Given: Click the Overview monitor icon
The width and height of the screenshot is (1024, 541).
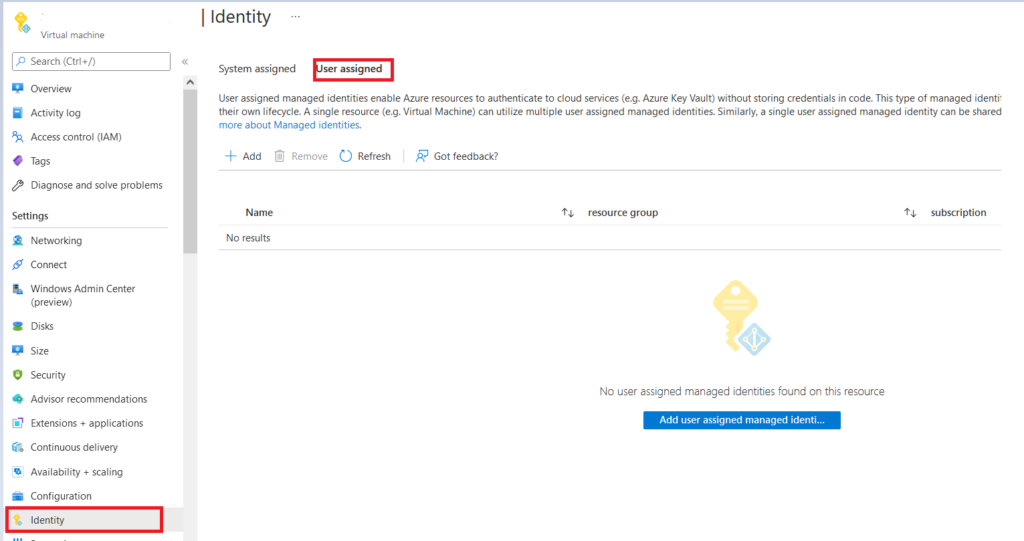Looking at the screenshot, I should pos(18,88).
